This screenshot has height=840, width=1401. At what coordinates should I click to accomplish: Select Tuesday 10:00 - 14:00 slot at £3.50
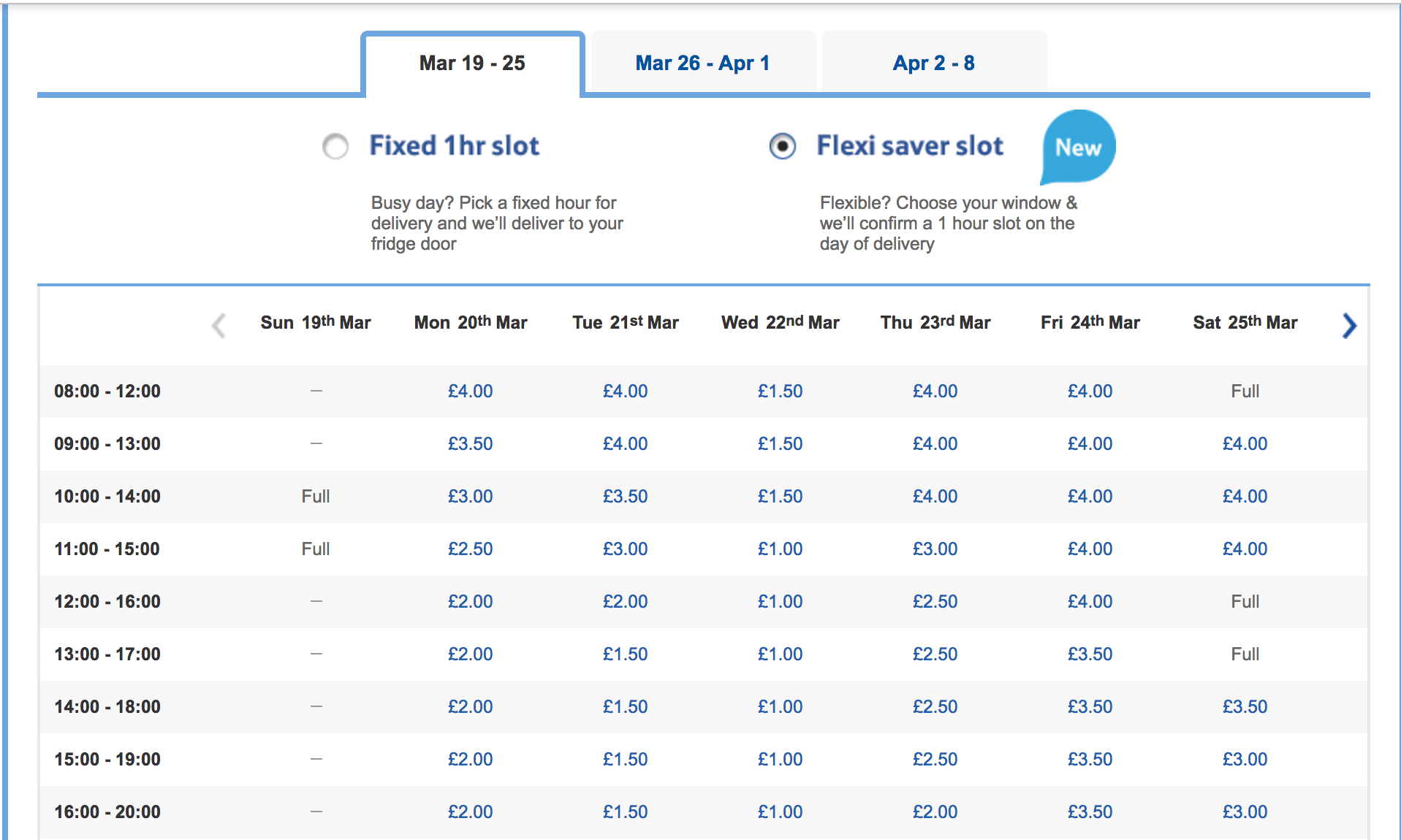tap(626, 497)
